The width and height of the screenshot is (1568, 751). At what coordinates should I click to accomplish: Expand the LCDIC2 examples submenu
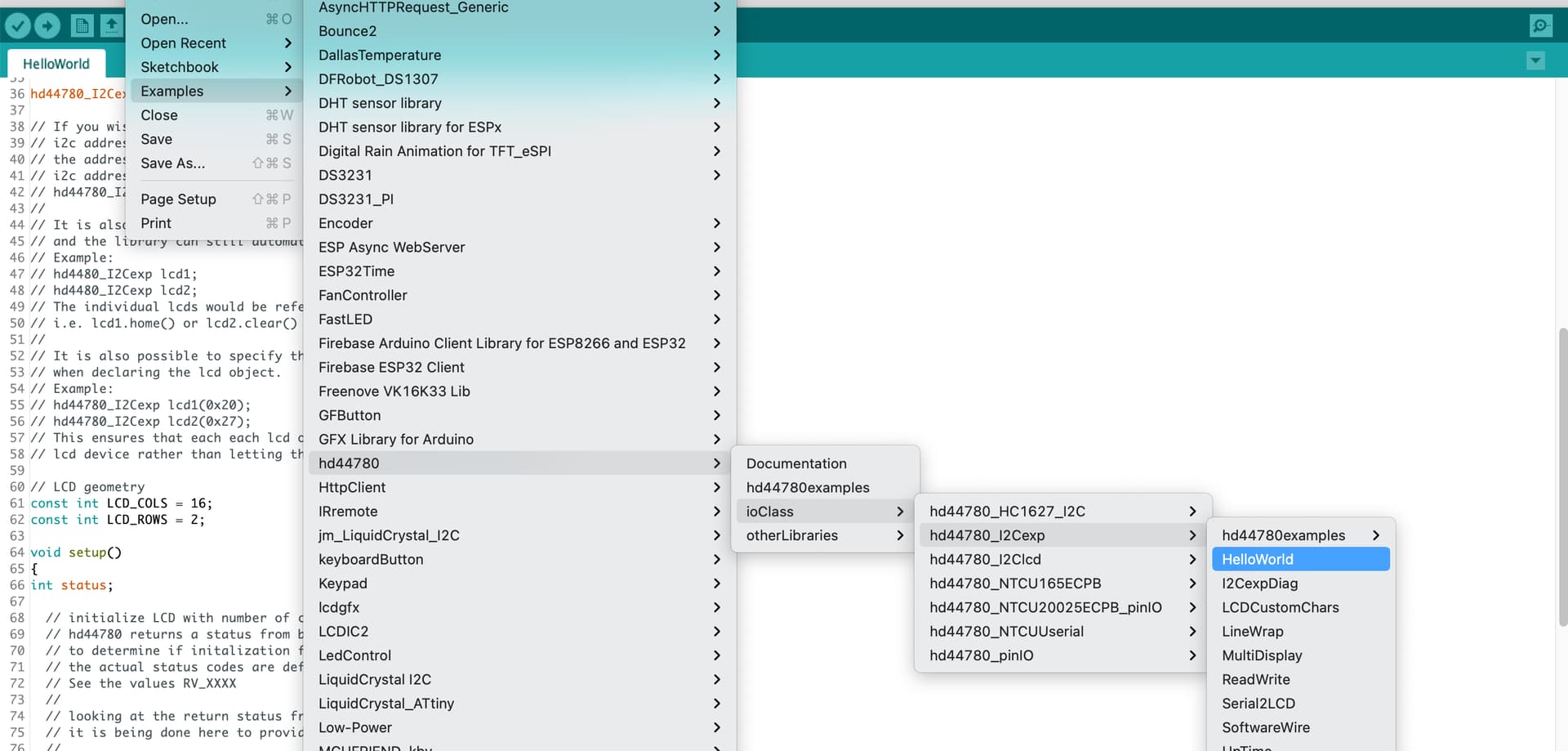click(519, 632)
